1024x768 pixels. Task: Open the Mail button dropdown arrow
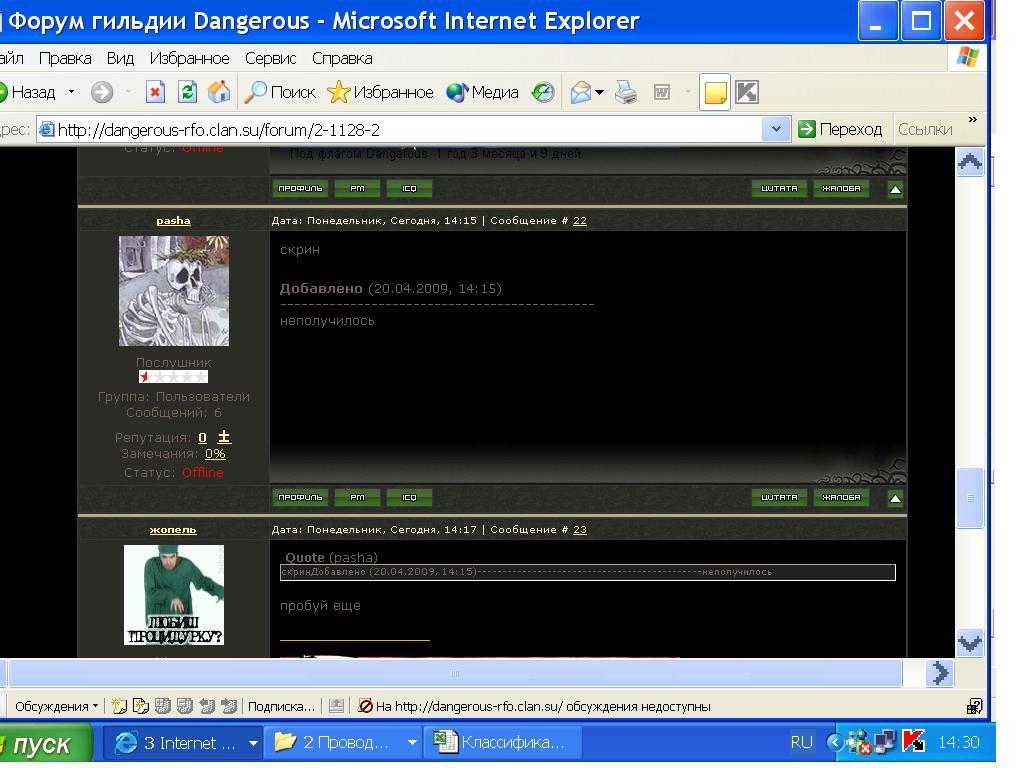(600, 93)
